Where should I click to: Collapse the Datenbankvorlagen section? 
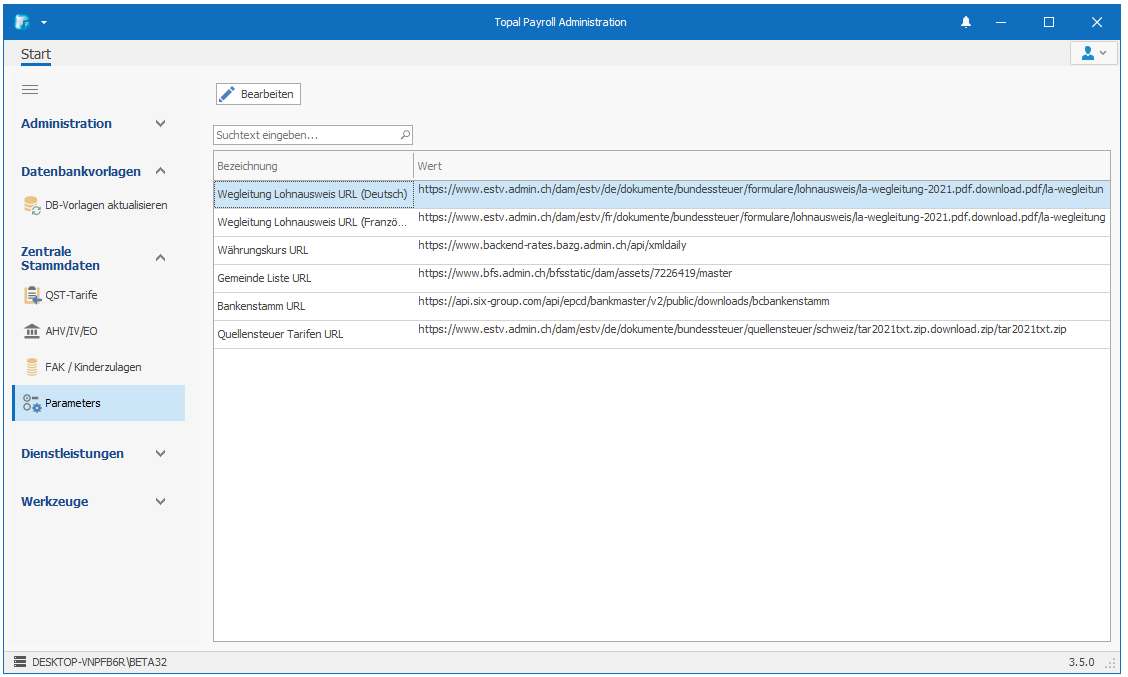point(160,171)
